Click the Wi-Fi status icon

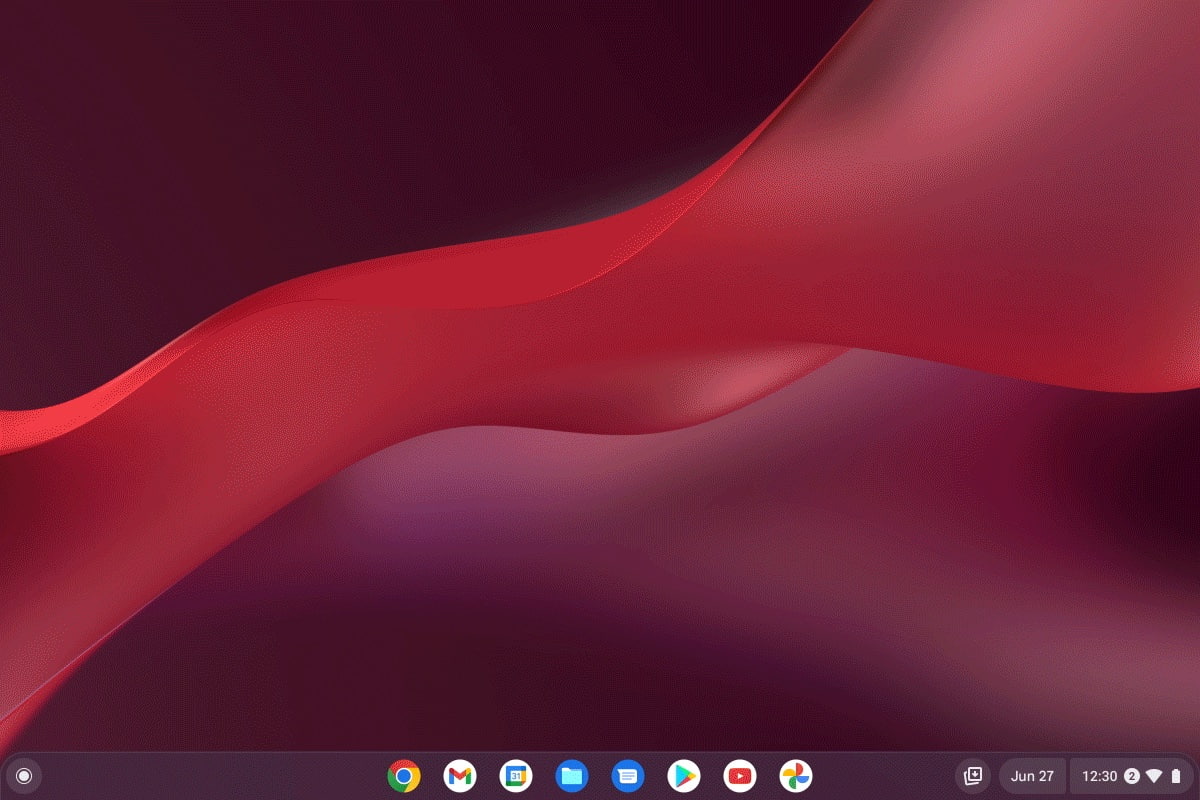1154,776
